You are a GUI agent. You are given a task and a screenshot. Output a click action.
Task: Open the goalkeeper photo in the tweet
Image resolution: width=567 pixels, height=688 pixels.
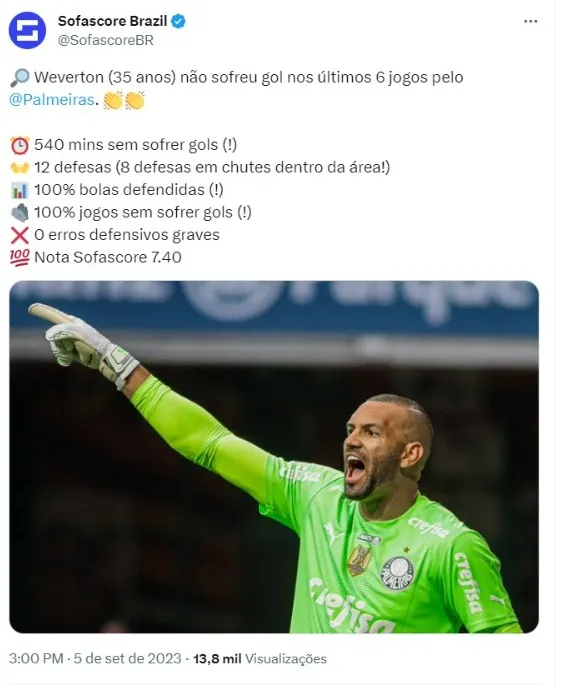coord(274,457)
